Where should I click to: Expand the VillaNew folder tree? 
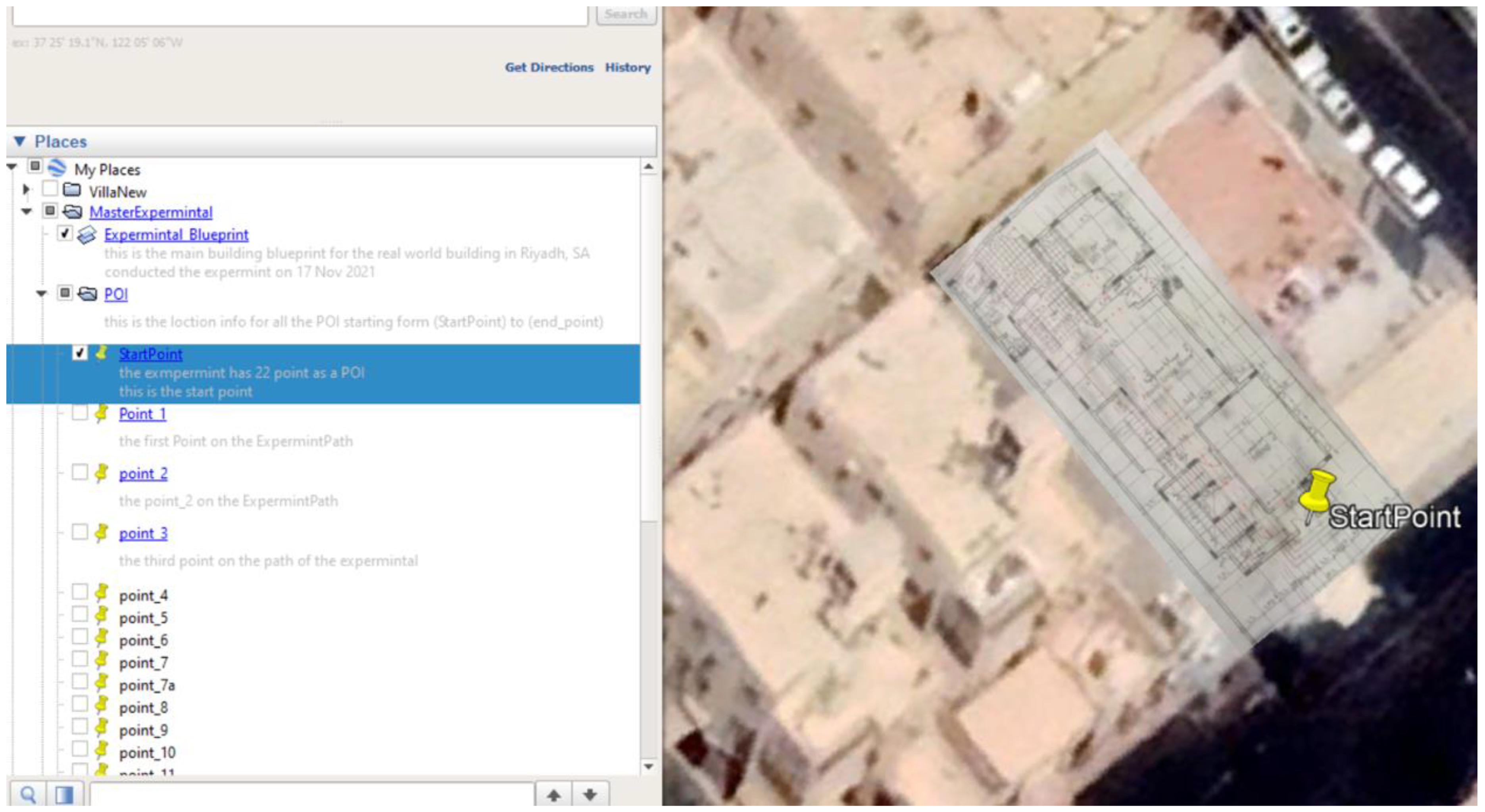pyautogui.click(x=25, y=189)
